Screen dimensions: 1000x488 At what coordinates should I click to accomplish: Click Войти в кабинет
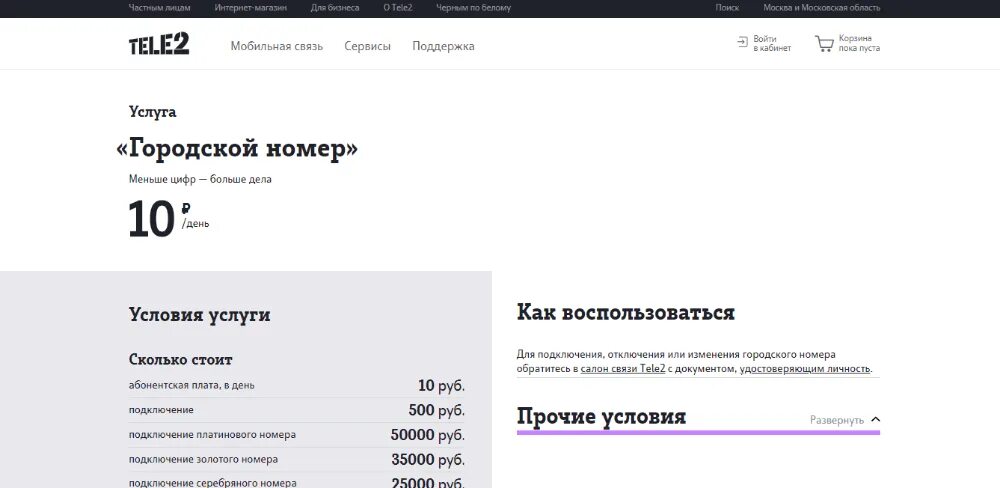coord(772,43)
